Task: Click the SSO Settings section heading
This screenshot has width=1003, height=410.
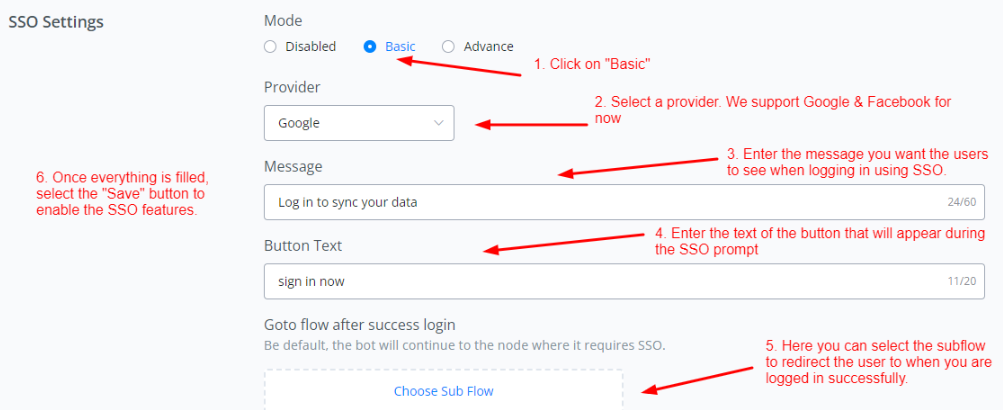Action: pos(56,21)
